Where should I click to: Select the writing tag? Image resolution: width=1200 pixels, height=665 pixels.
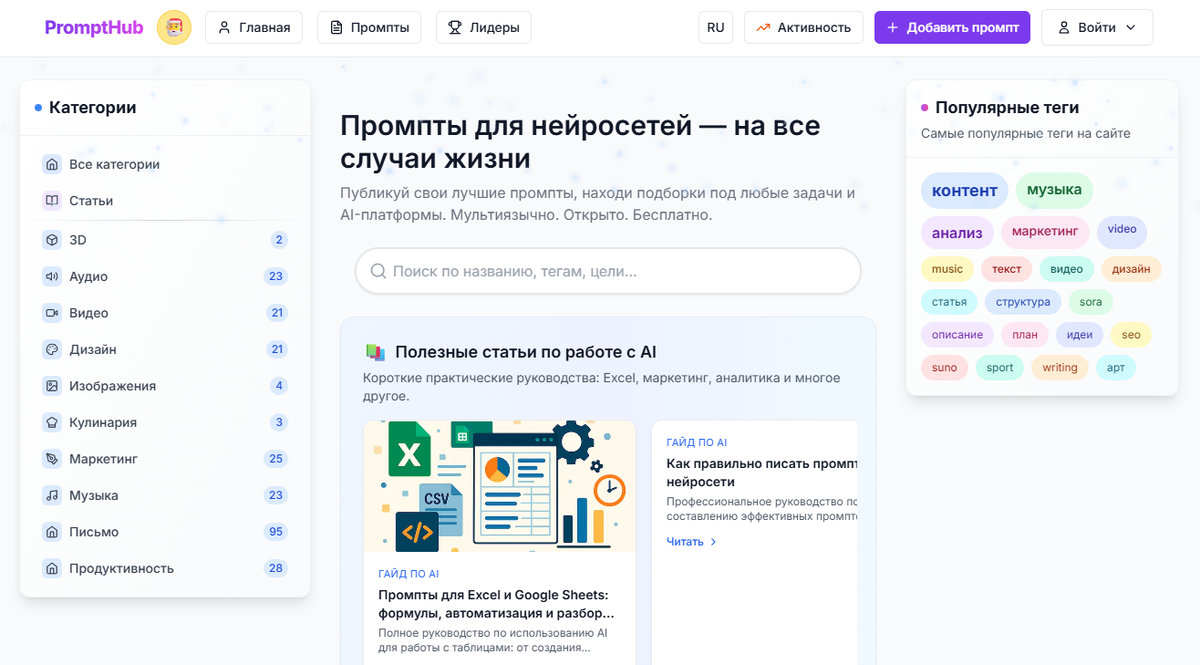click(1060, 368)
